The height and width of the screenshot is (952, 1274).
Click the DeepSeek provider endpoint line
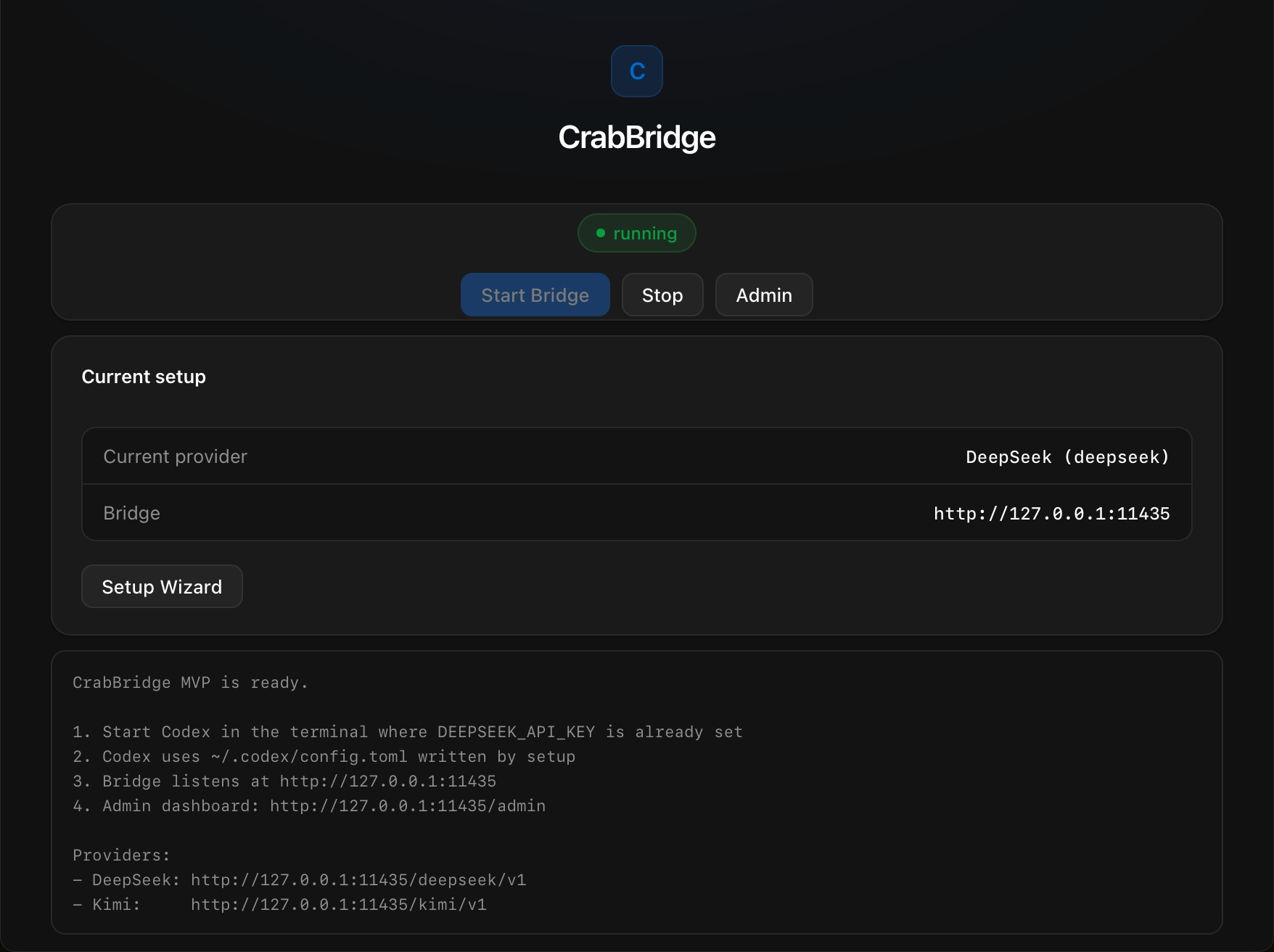[x=300, y=880]
